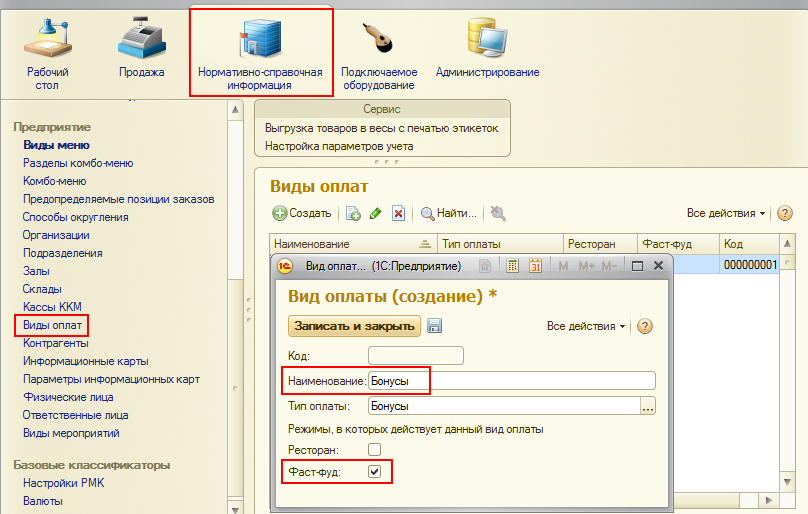Click the Создать button in the list
Screen dimensions: 808x514
click(302, 213)
